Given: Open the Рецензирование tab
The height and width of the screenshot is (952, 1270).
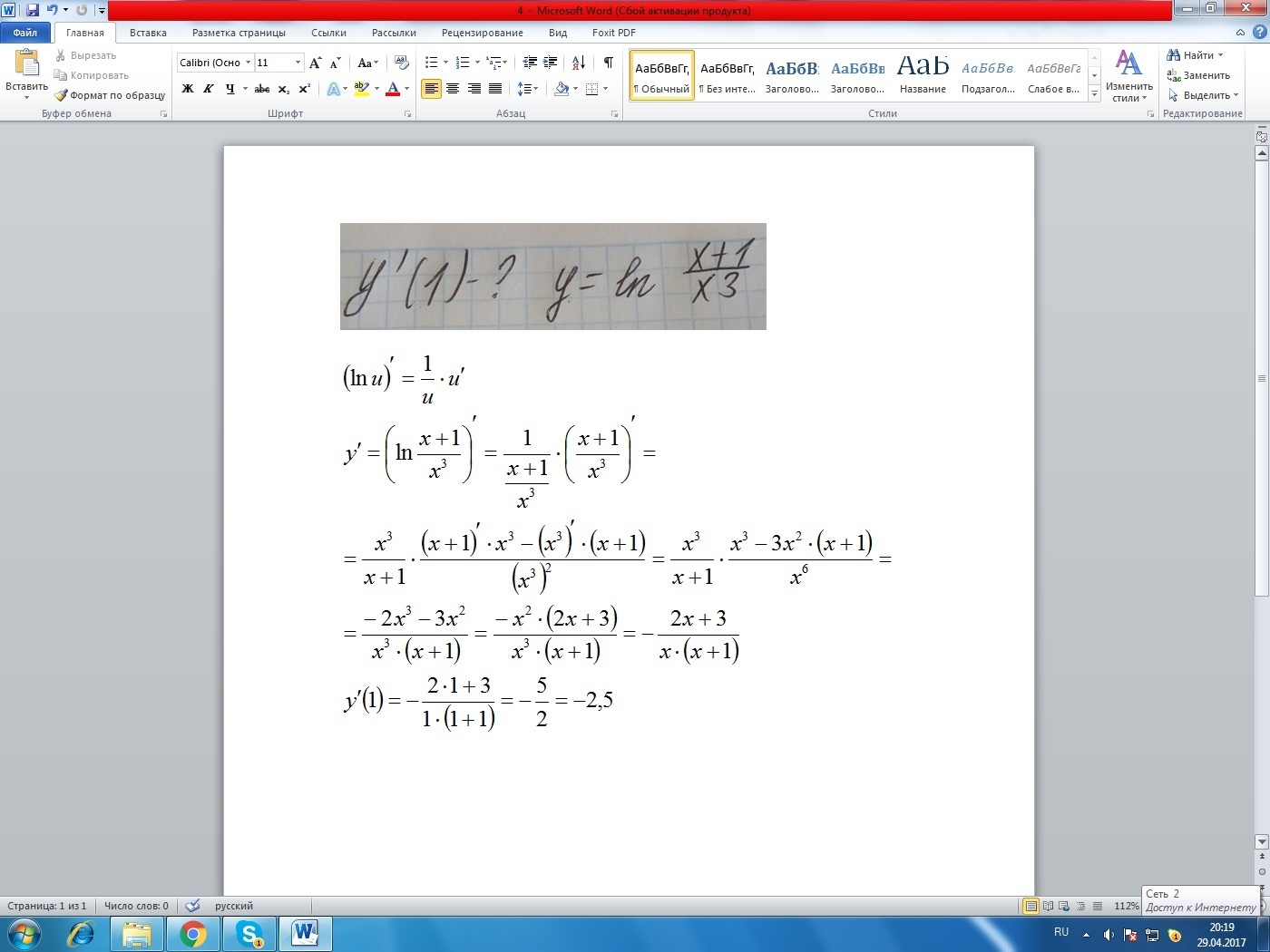Looking at the screenshot, I should coord(482,33).
